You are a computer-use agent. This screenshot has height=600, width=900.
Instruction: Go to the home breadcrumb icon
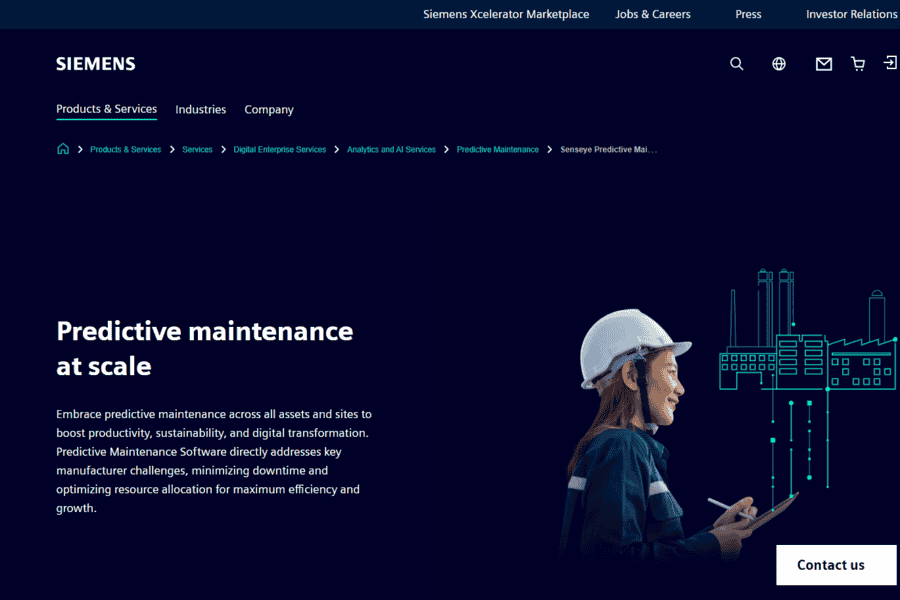63,149
